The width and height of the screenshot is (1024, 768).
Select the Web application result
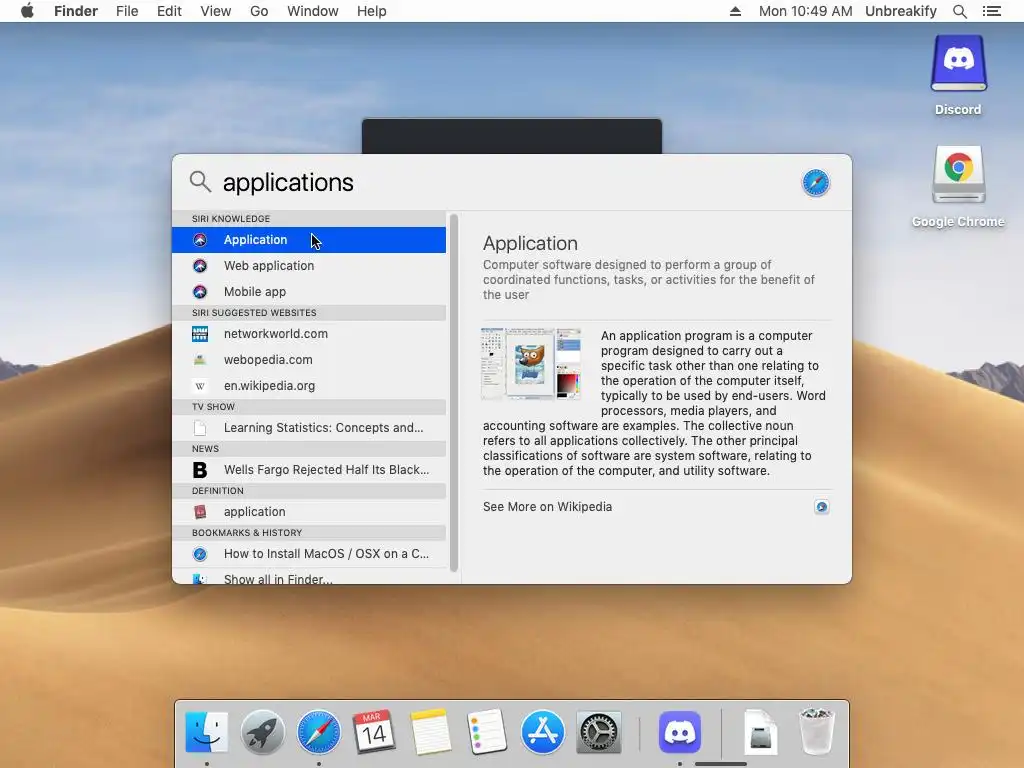(309, 266)
